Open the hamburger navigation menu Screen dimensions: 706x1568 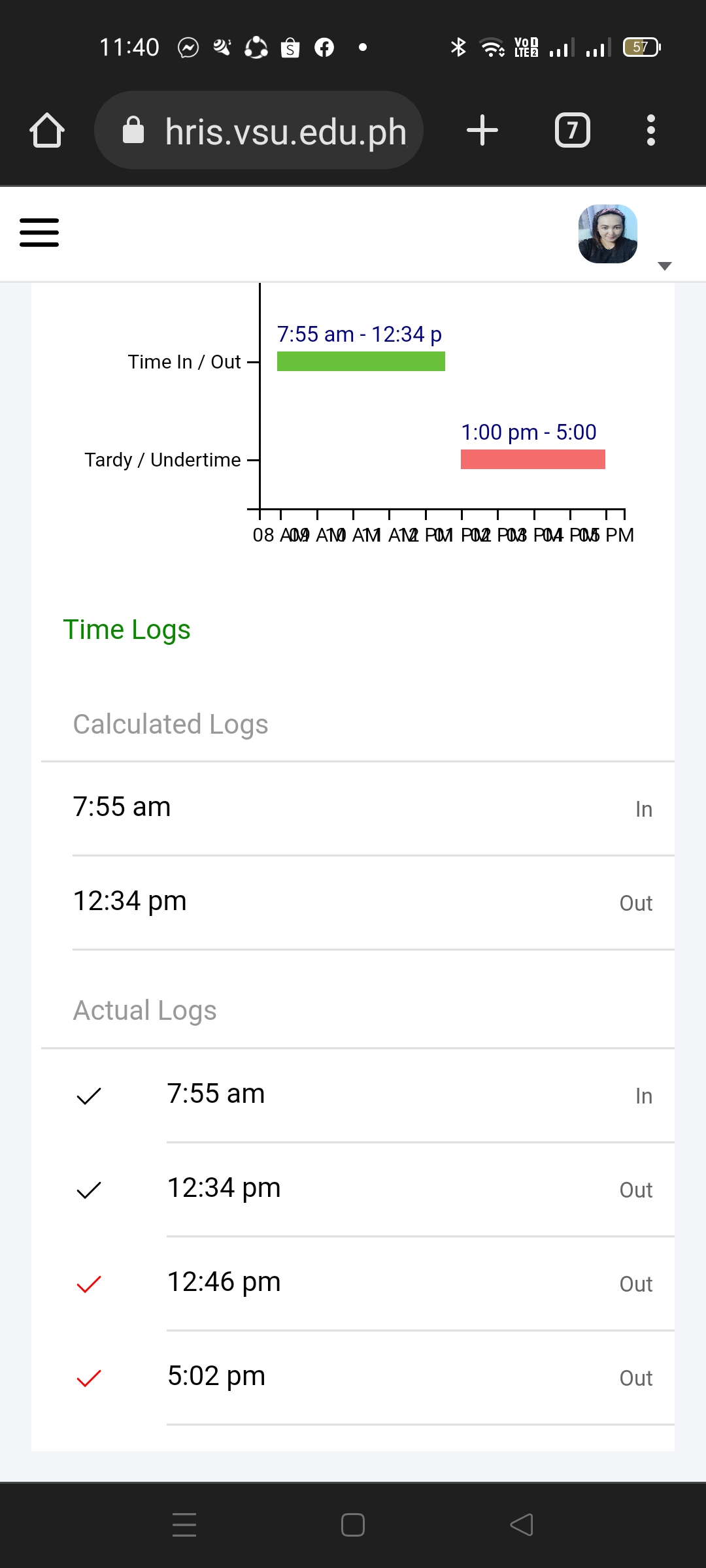click(x=39, y=233)
